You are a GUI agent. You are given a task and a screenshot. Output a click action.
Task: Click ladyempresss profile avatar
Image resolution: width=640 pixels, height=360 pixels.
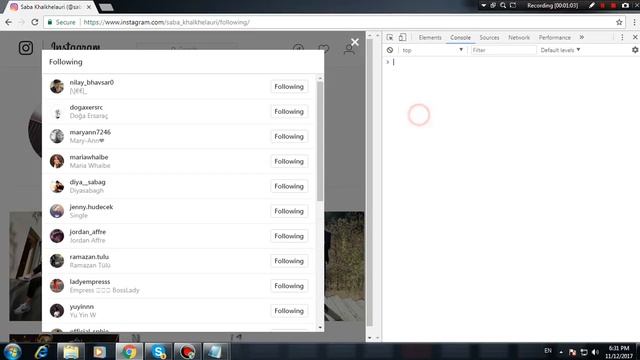tap(57, 286)
